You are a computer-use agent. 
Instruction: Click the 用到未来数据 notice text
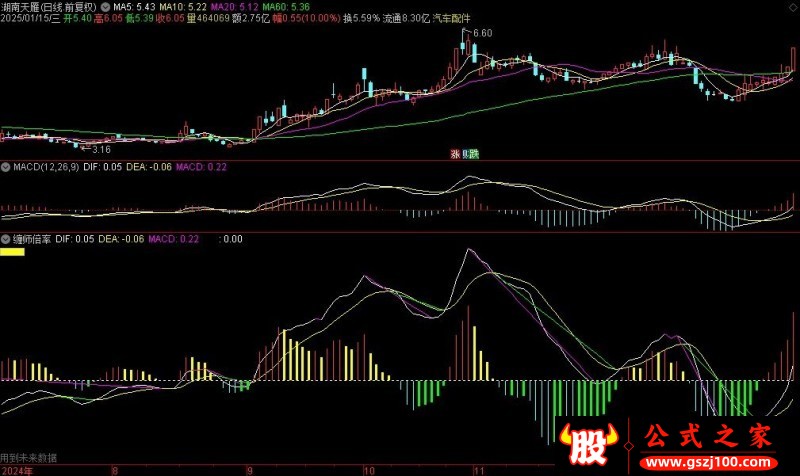tap(29, 458)
